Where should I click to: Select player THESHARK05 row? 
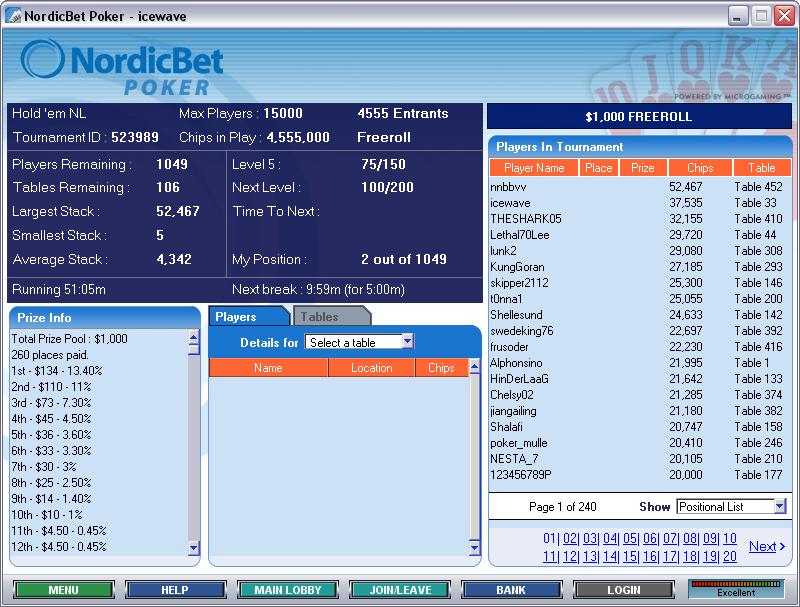pos(640,219)
